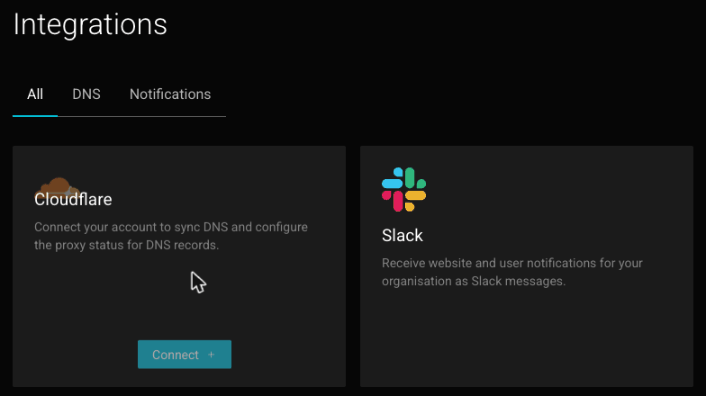
Task: Select the All tab
Action: point(35,94)
